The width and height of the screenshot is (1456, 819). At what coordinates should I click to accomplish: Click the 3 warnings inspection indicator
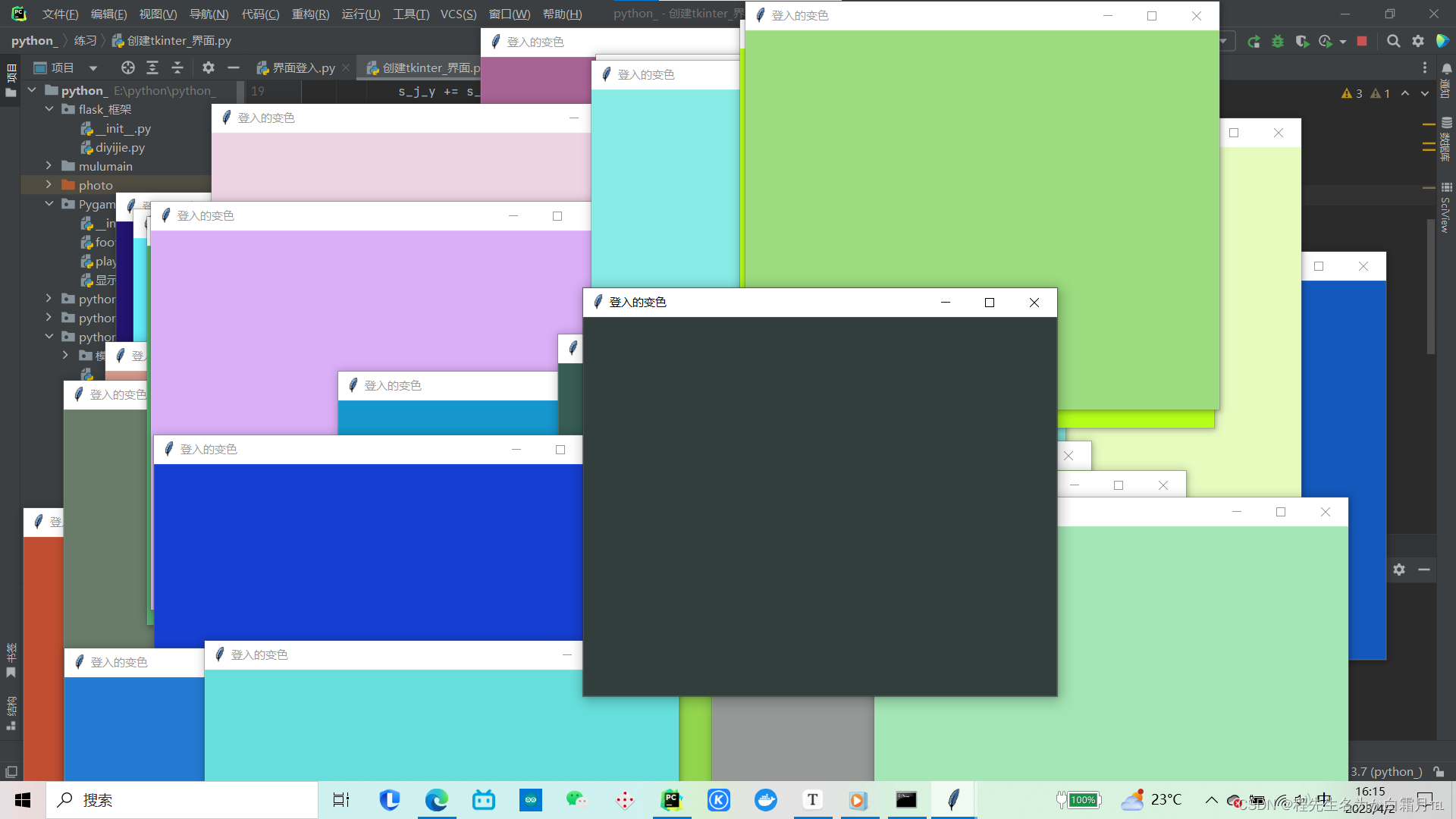(1352, 93)
